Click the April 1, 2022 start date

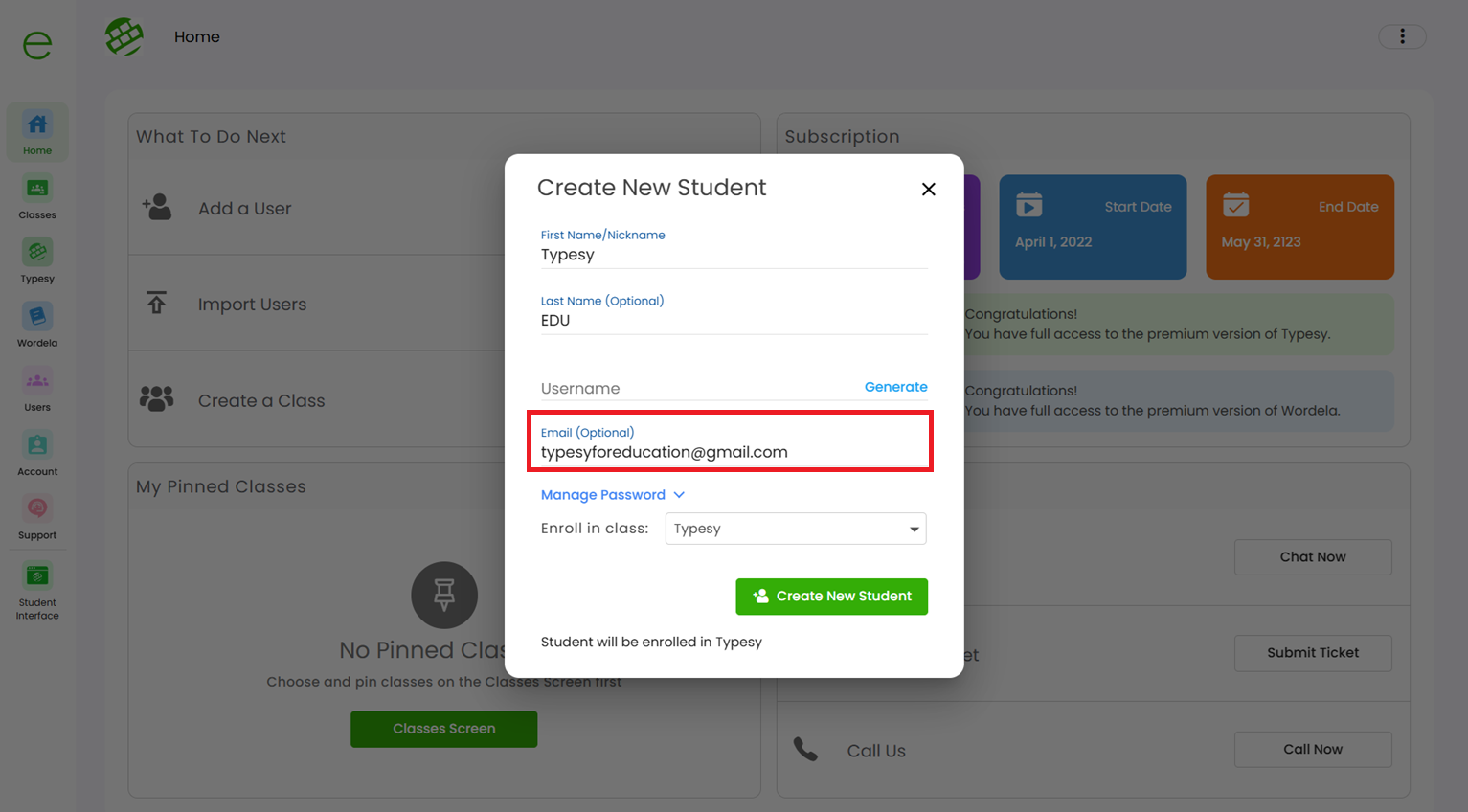(1053, 241)
